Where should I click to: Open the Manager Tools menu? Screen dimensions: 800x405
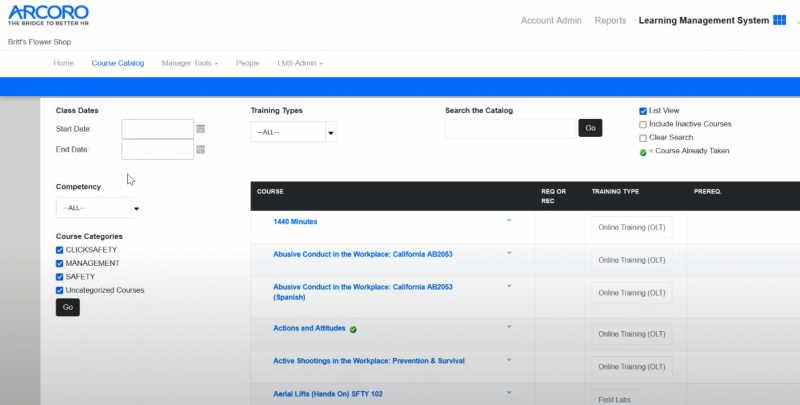point(190,63)
